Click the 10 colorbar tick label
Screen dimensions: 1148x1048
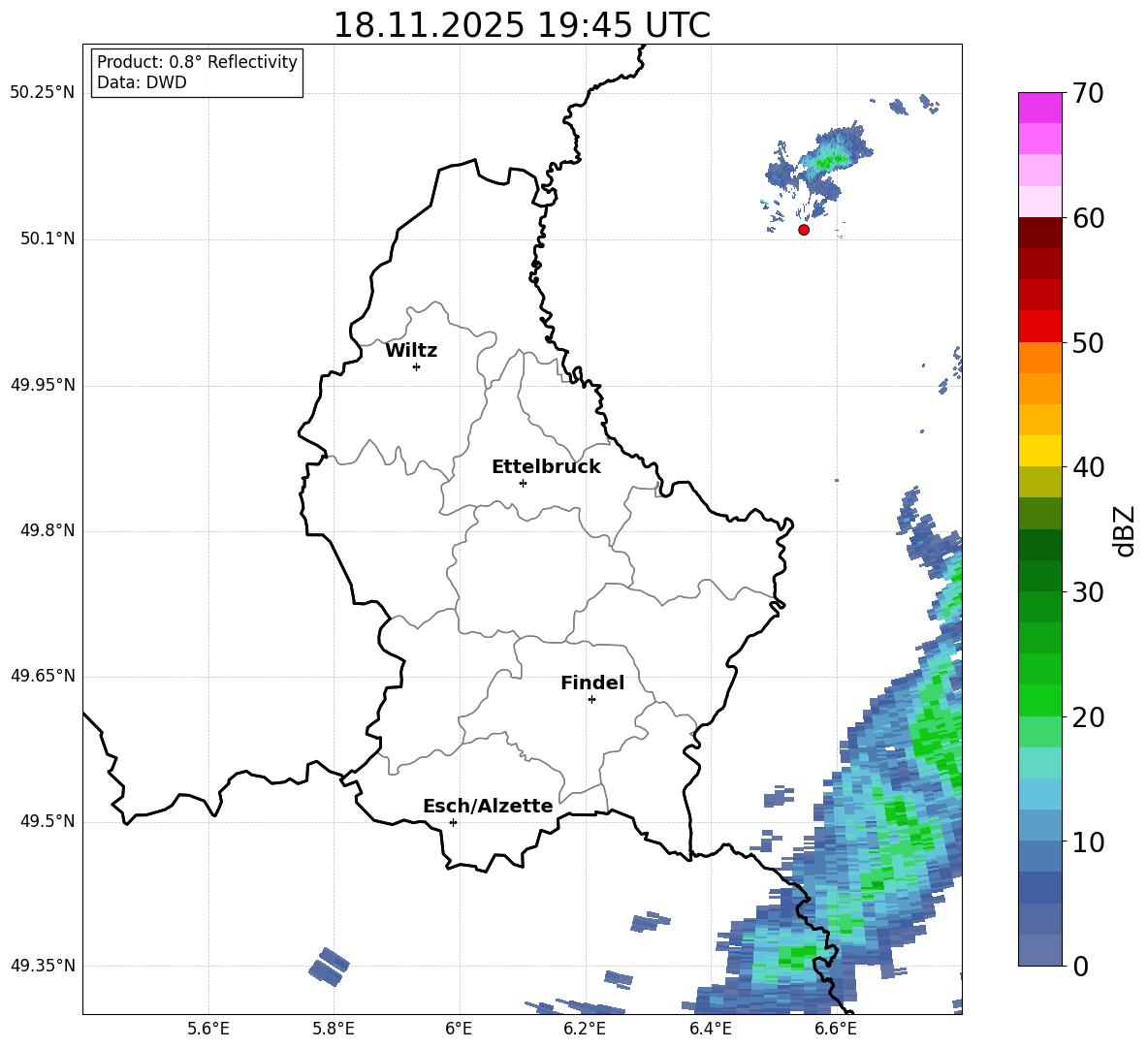pos(1088,842)
